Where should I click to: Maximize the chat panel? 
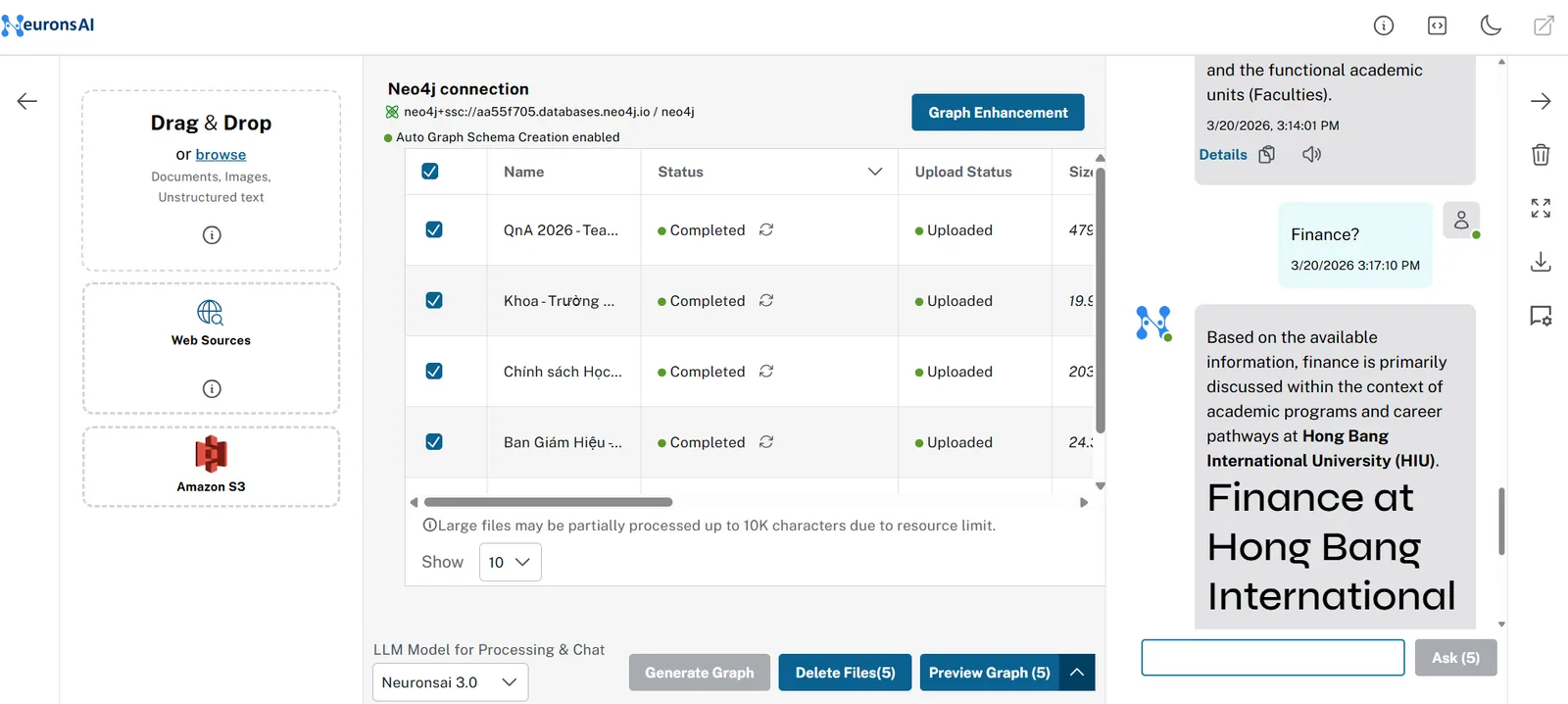pyautogui.click(x=1541, y=208)
